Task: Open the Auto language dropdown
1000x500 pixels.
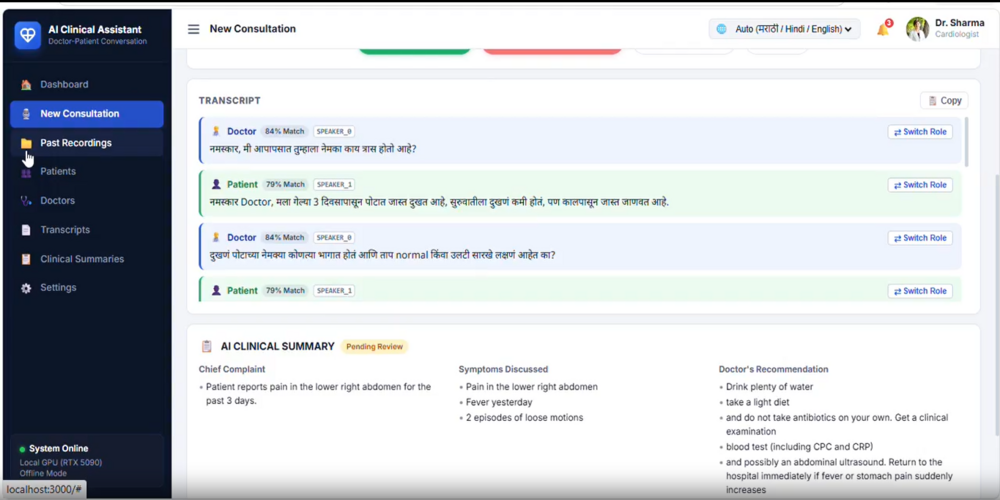Action: pos(784,29)
